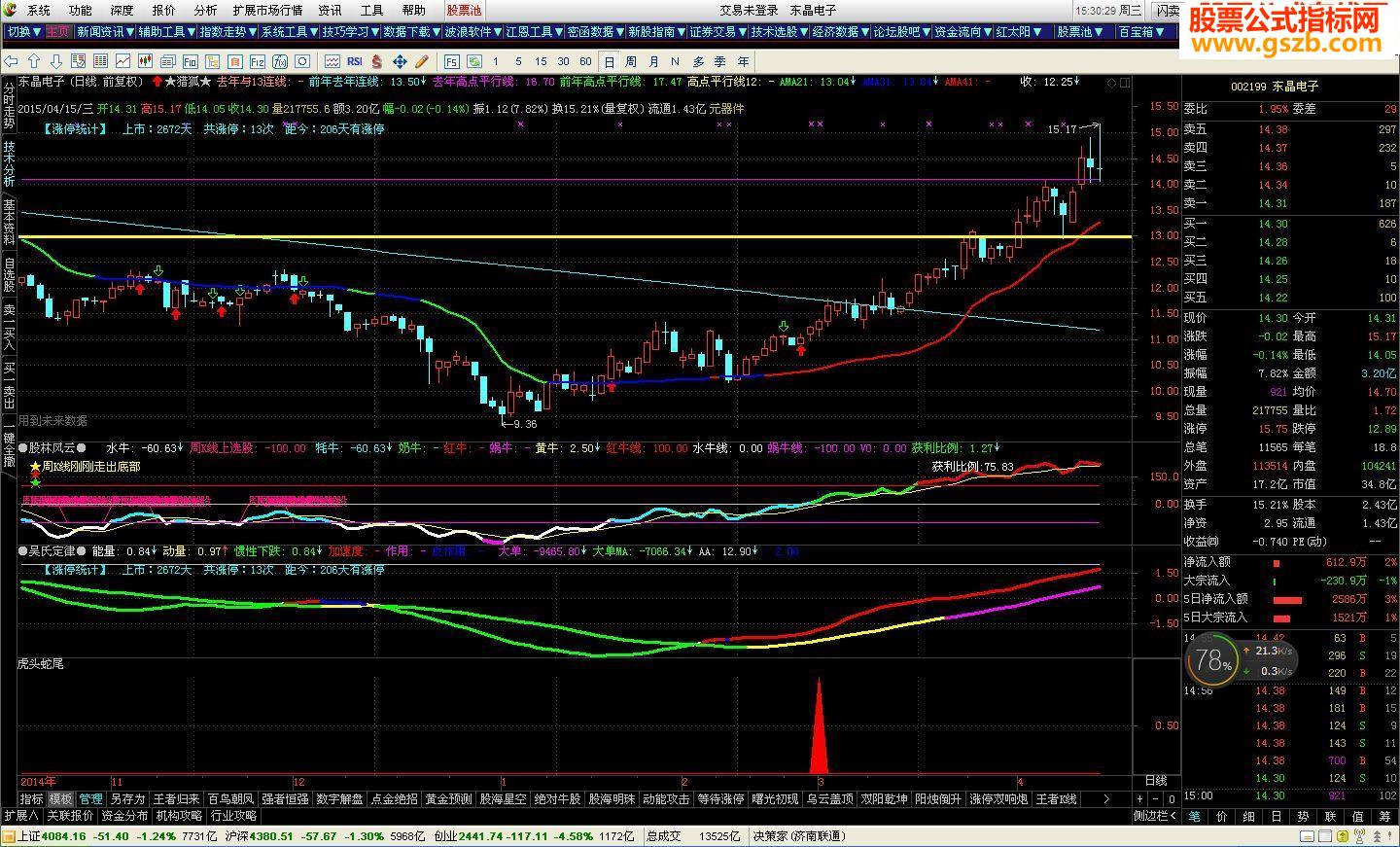This screenshot has height=847, width=1400.
Task: Click the circle O toolbar icon
Action: coord(302,60)
